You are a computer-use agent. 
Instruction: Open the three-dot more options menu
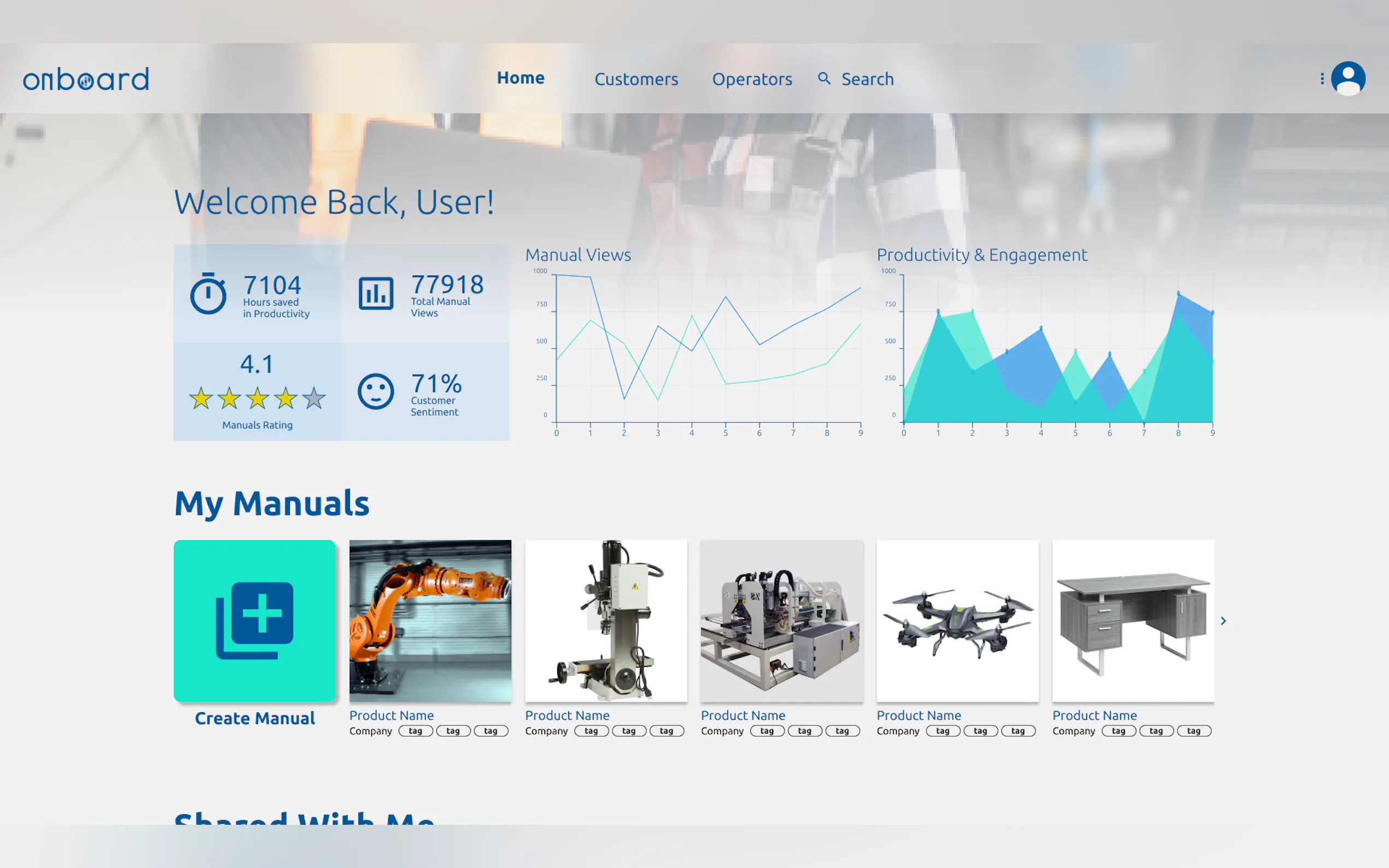[1322, 79]
